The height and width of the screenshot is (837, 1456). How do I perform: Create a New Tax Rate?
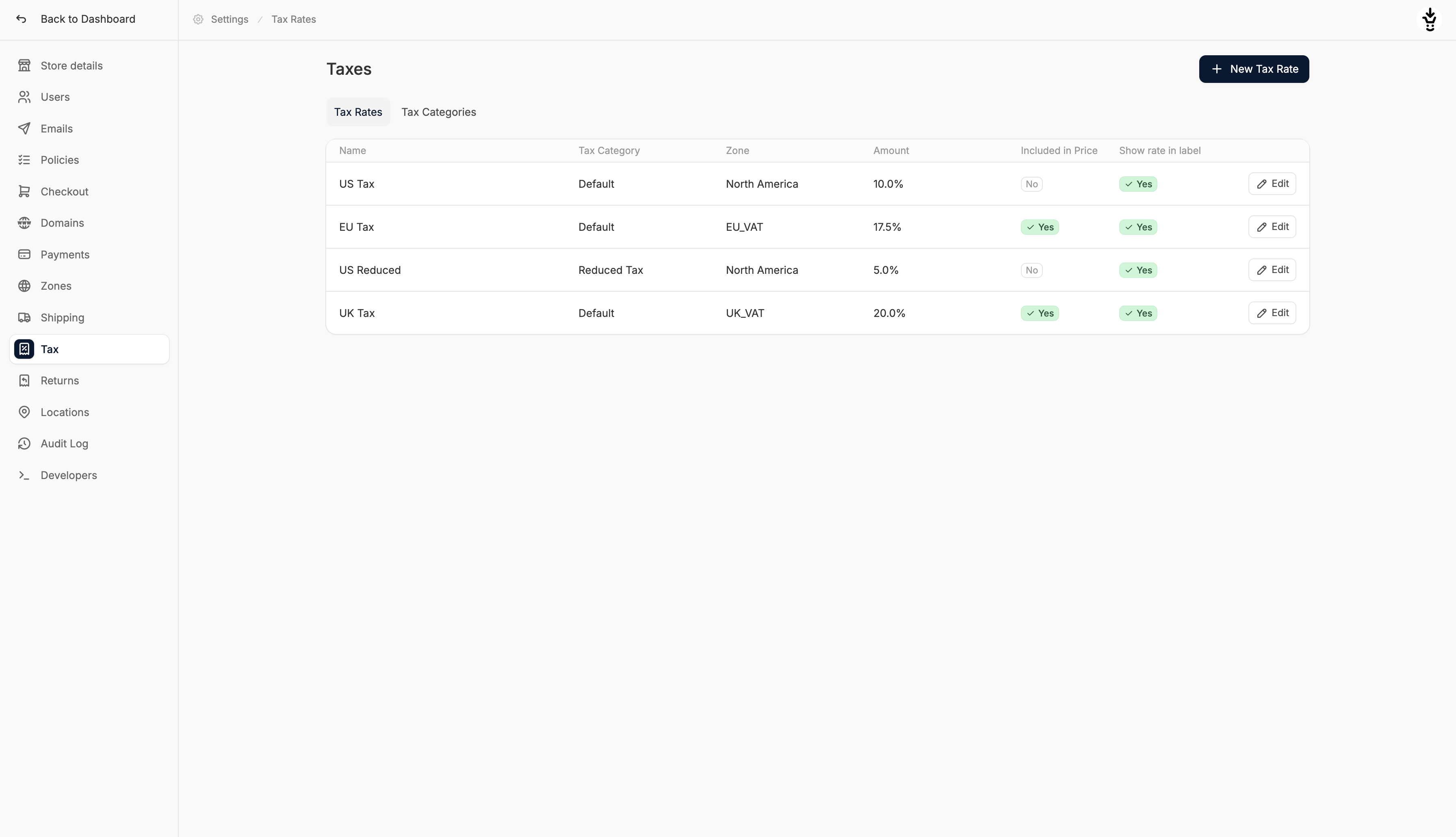pos(1254,69)
